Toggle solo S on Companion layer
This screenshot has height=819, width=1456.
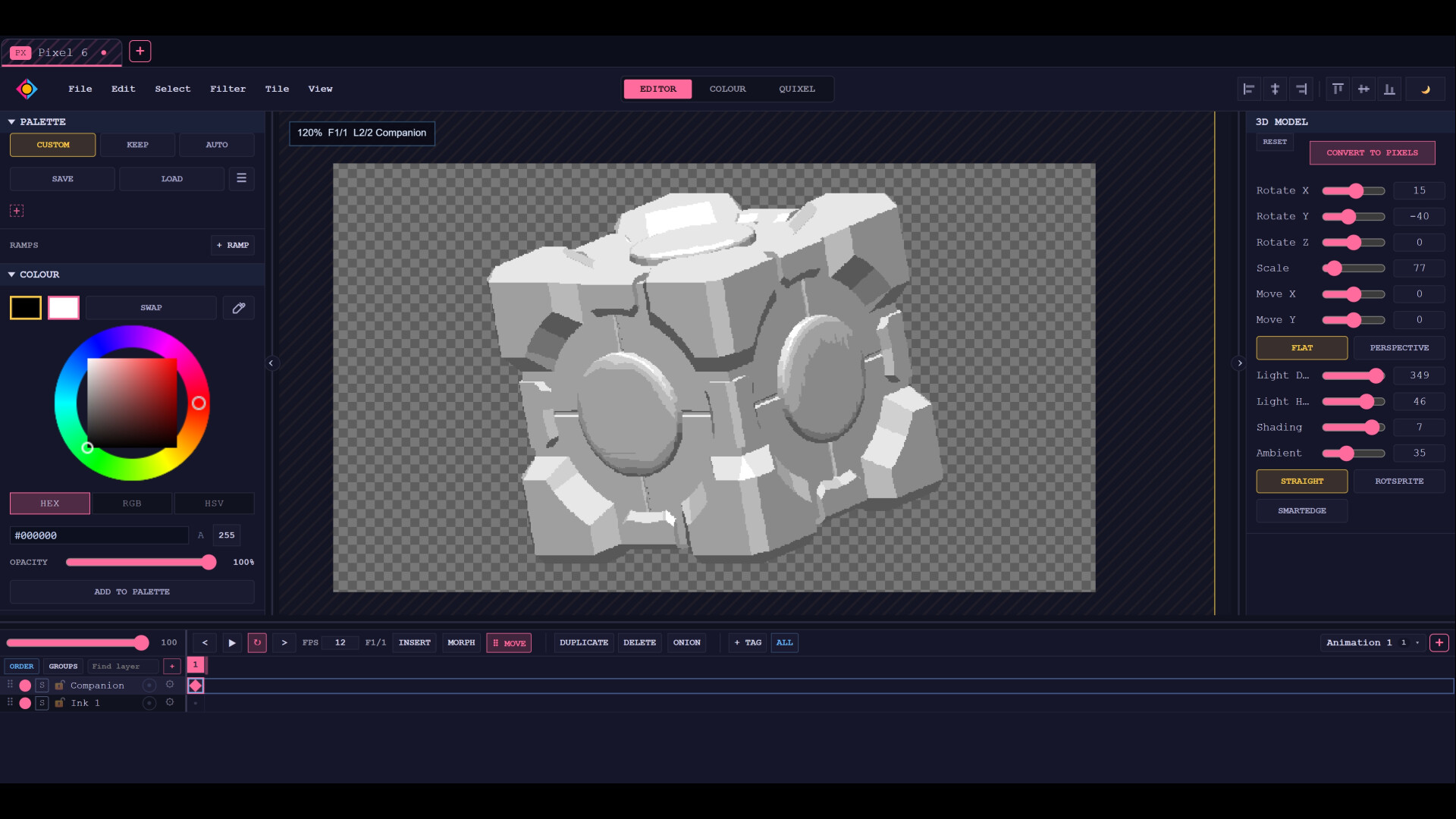[x=42, y=685]
